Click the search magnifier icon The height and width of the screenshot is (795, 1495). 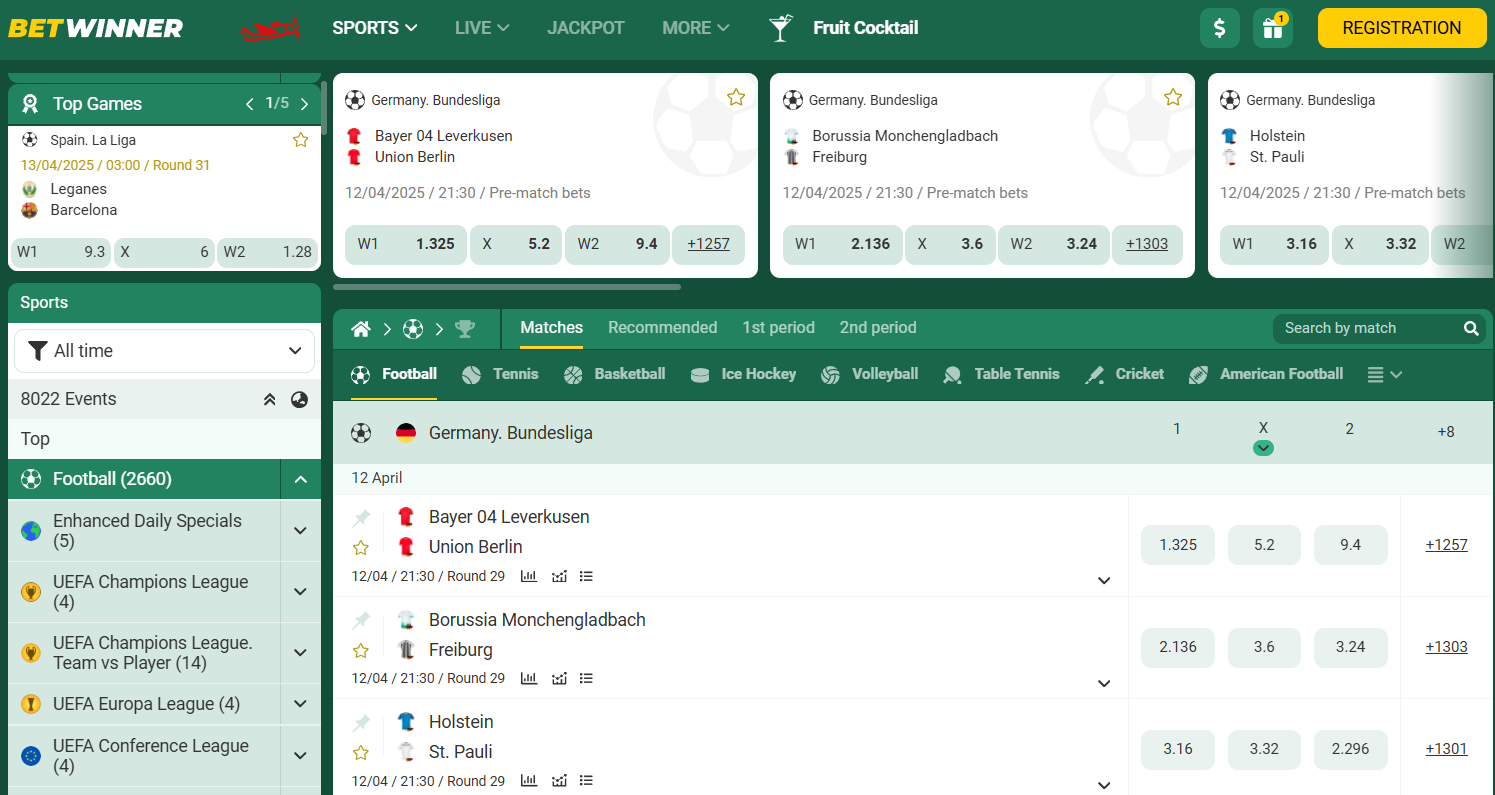(x=1471, y=328)
